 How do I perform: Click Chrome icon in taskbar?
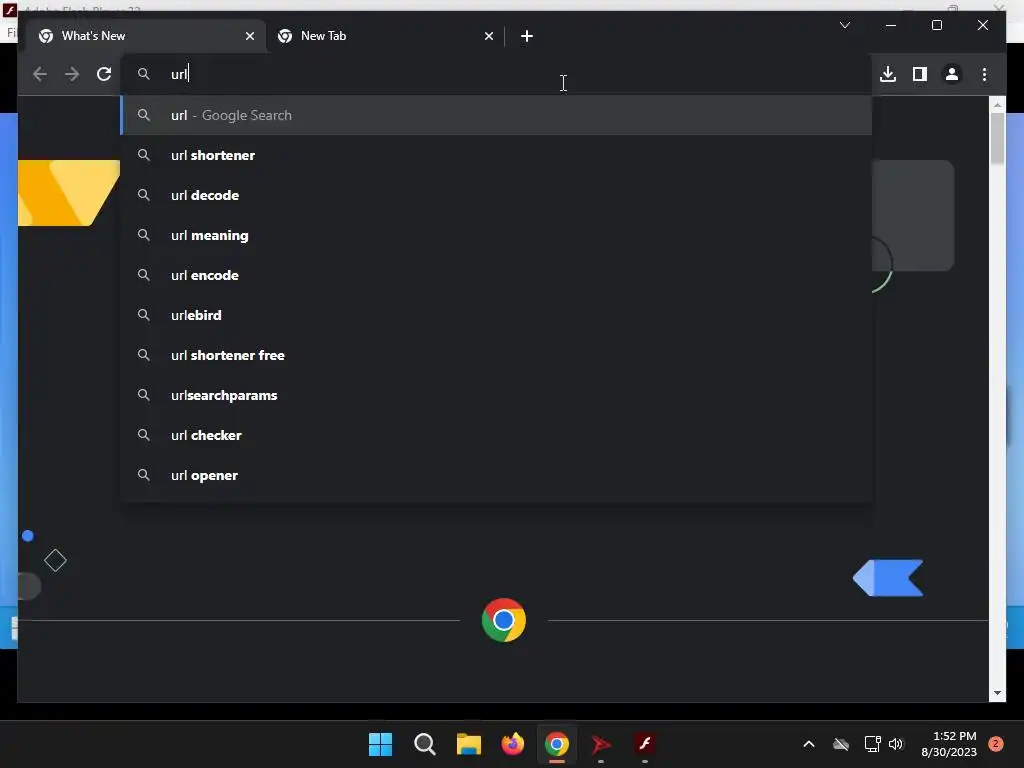point(556,744)
